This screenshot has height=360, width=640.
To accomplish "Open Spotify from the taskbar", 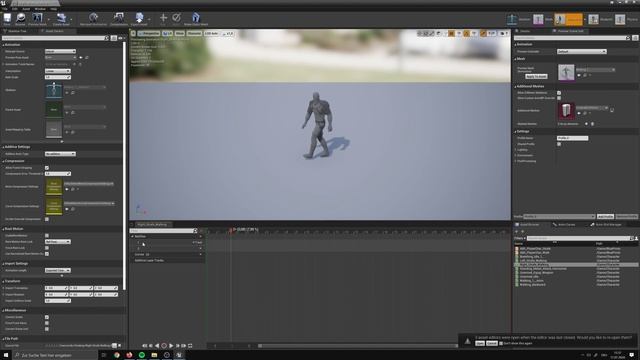I will (142, 355).
